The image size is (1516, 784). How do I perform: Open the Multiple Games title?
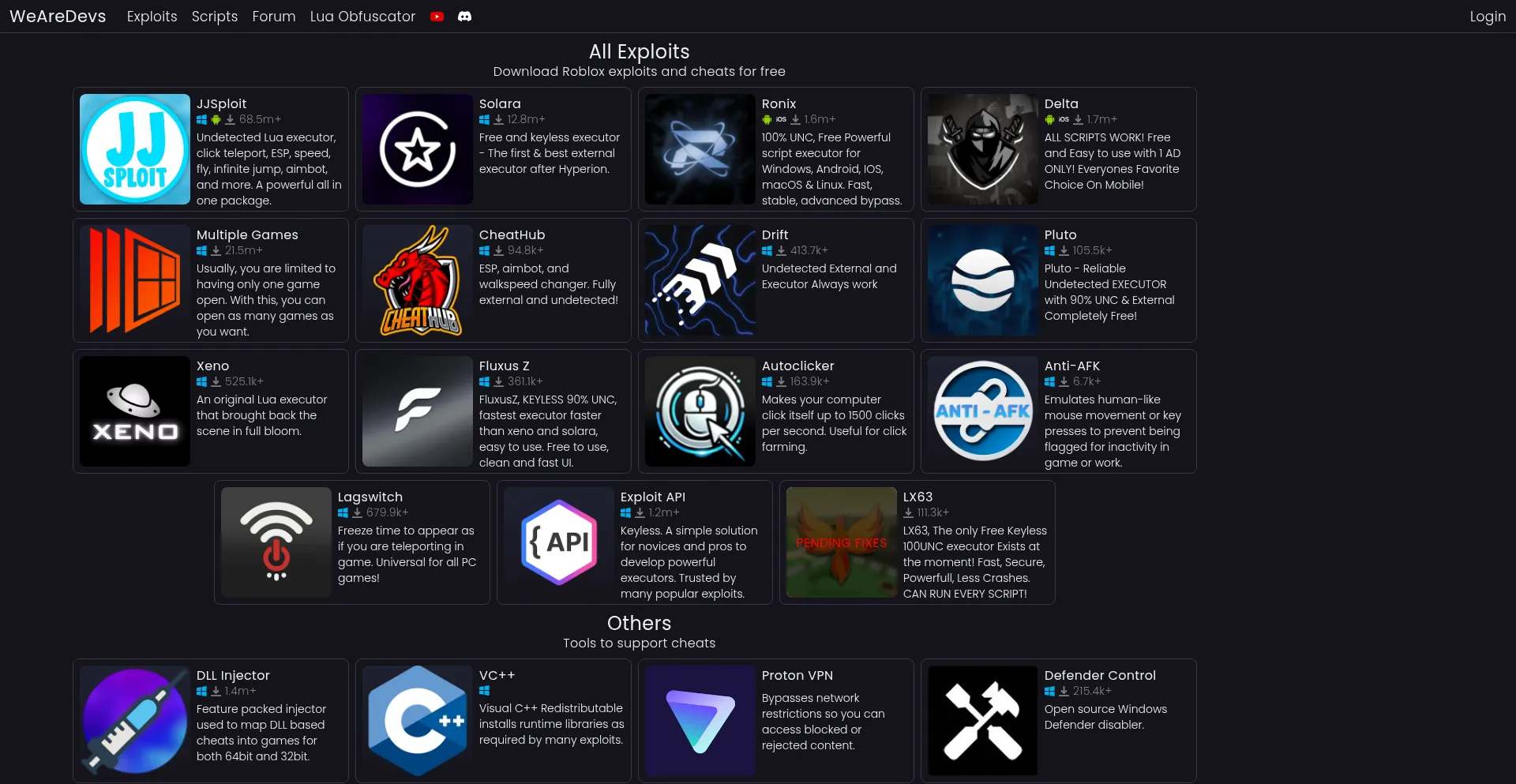tap(247, 234)
